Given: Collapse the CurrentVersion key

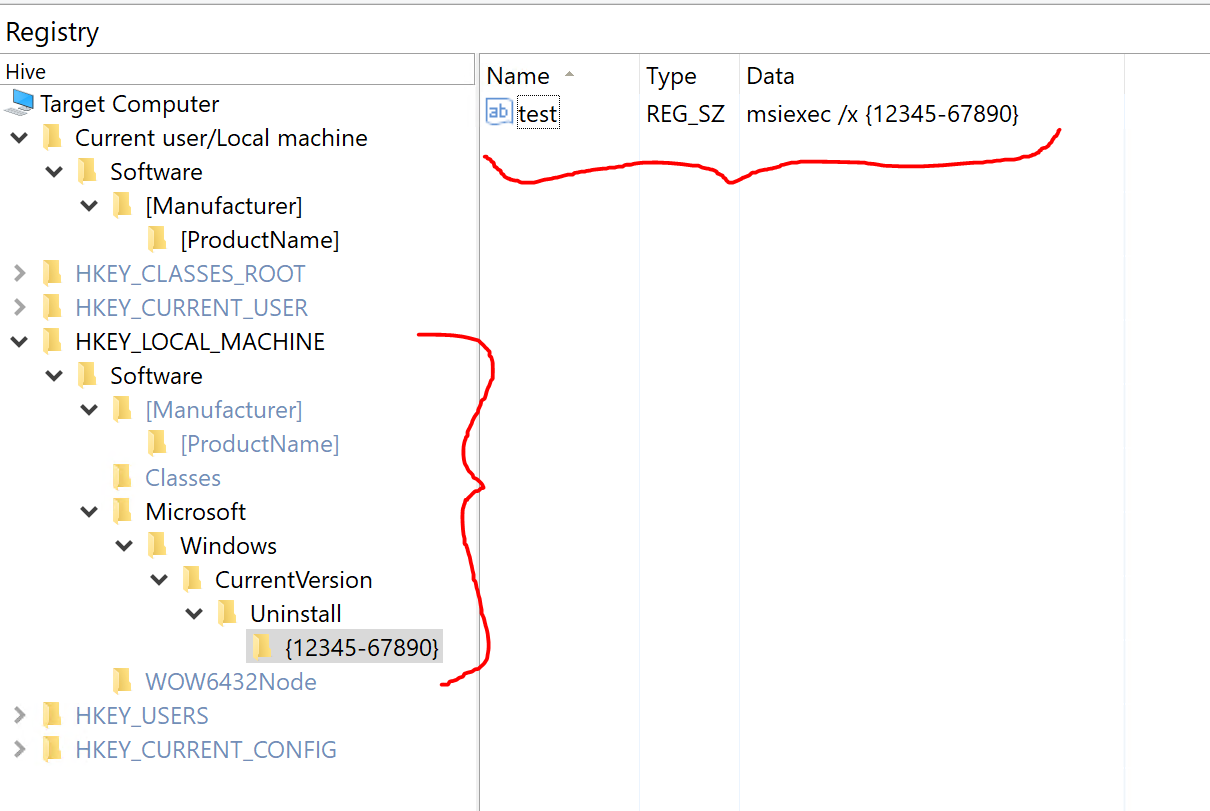Looking at the screenshot, I should pos(159,579).
